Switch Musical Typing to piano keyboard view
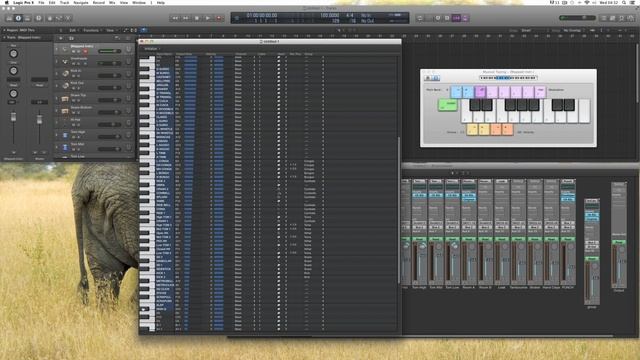Screen dimensions: 640x360 point(428,78)
